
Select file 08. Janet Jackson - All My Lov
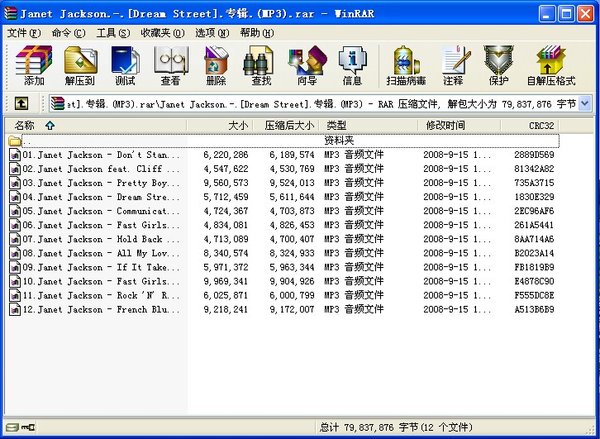pos(101,253)
